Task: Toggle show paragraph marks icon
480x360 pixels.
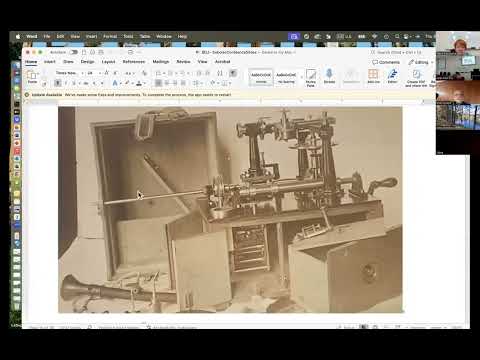Action: [x=233, y=73]
